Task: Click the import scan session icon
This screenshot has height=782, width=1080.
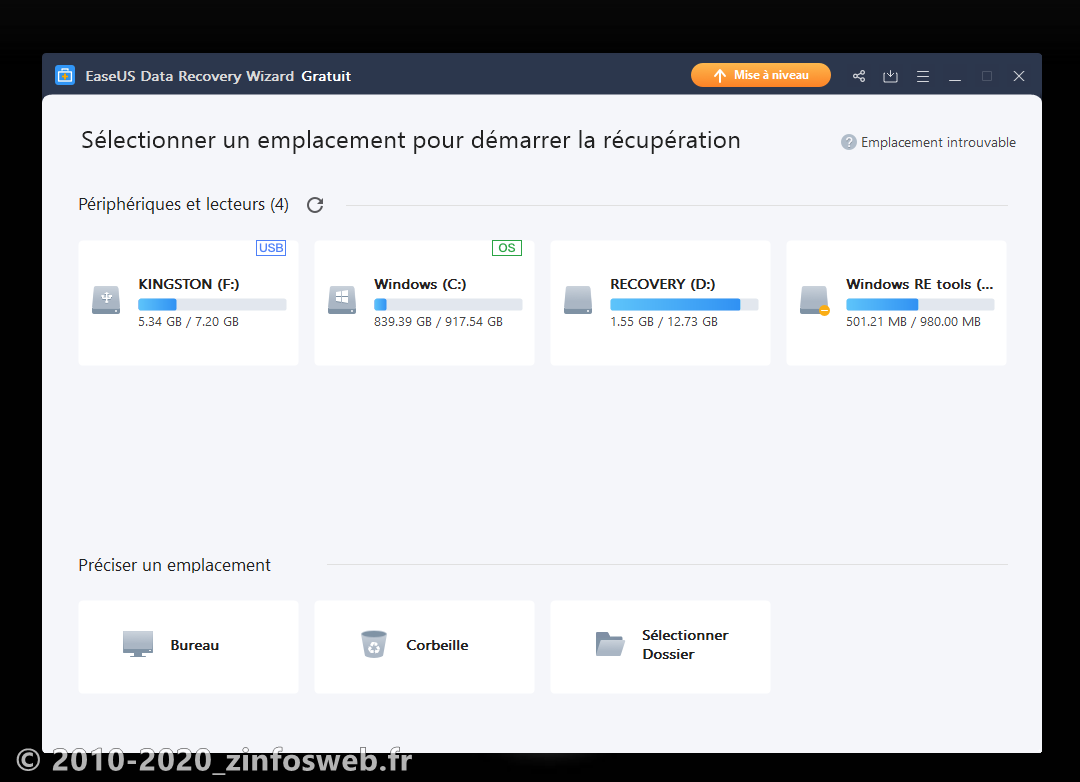Action: click(891, 76)
